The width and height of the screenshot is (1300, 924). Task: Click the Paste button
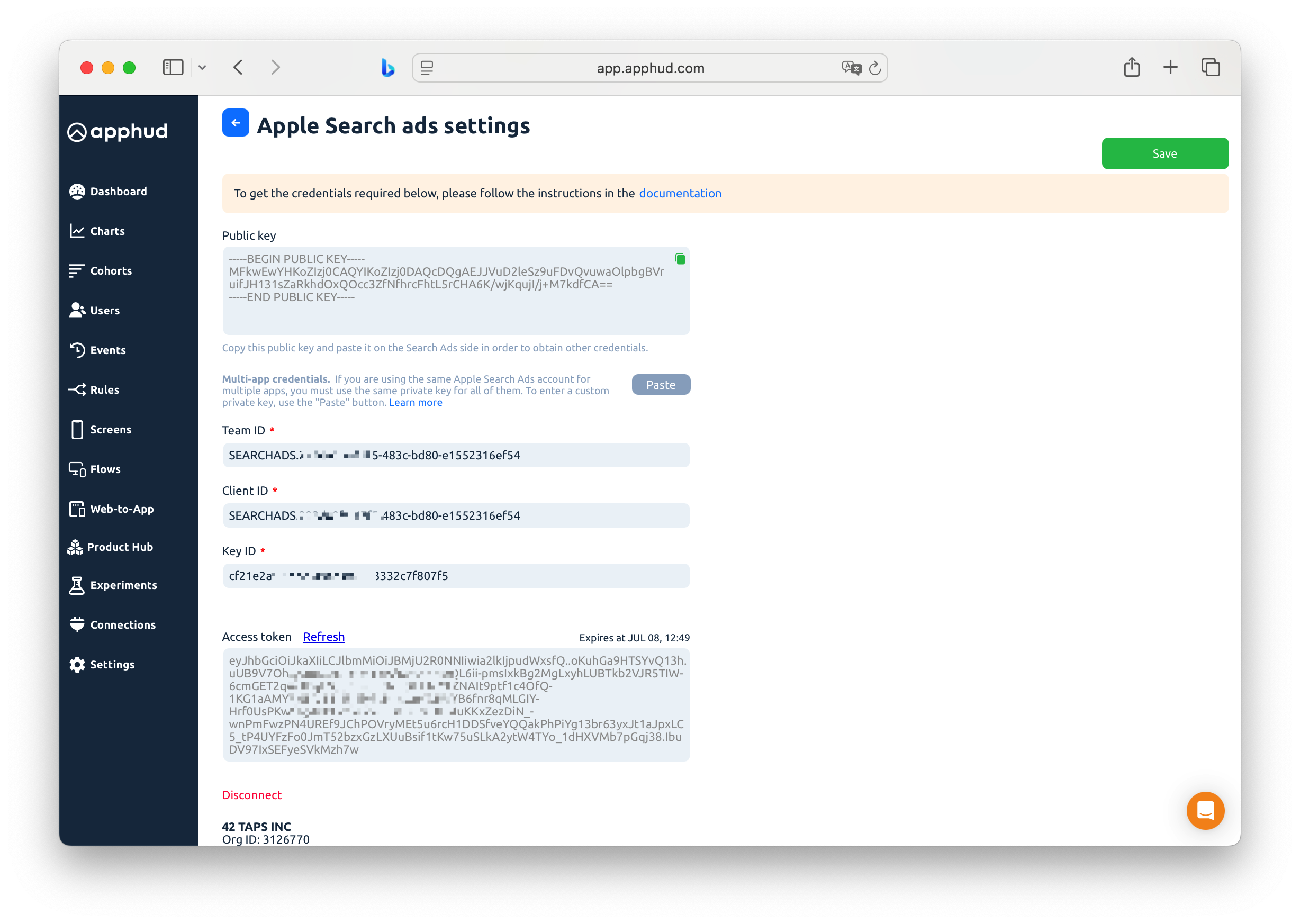point(661,385)
